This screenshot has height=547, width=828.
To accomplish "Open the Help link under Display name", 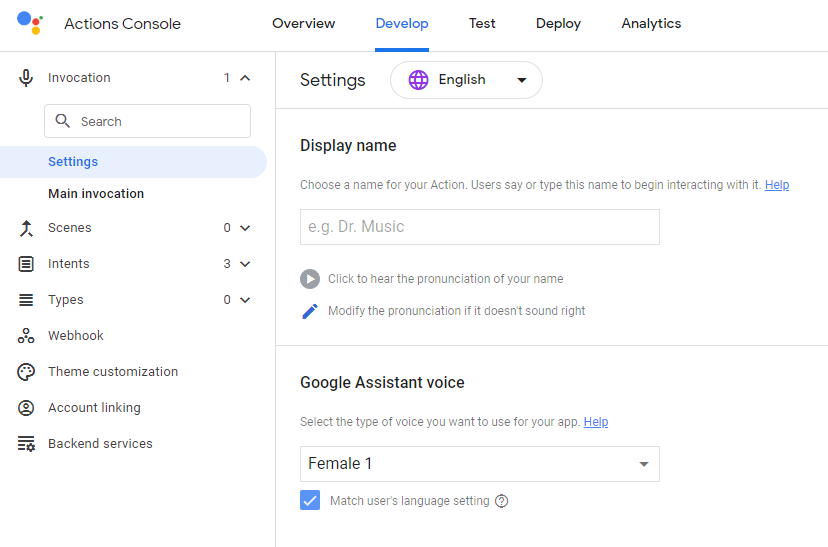I will pyautogui.click(x=777, y=185).
